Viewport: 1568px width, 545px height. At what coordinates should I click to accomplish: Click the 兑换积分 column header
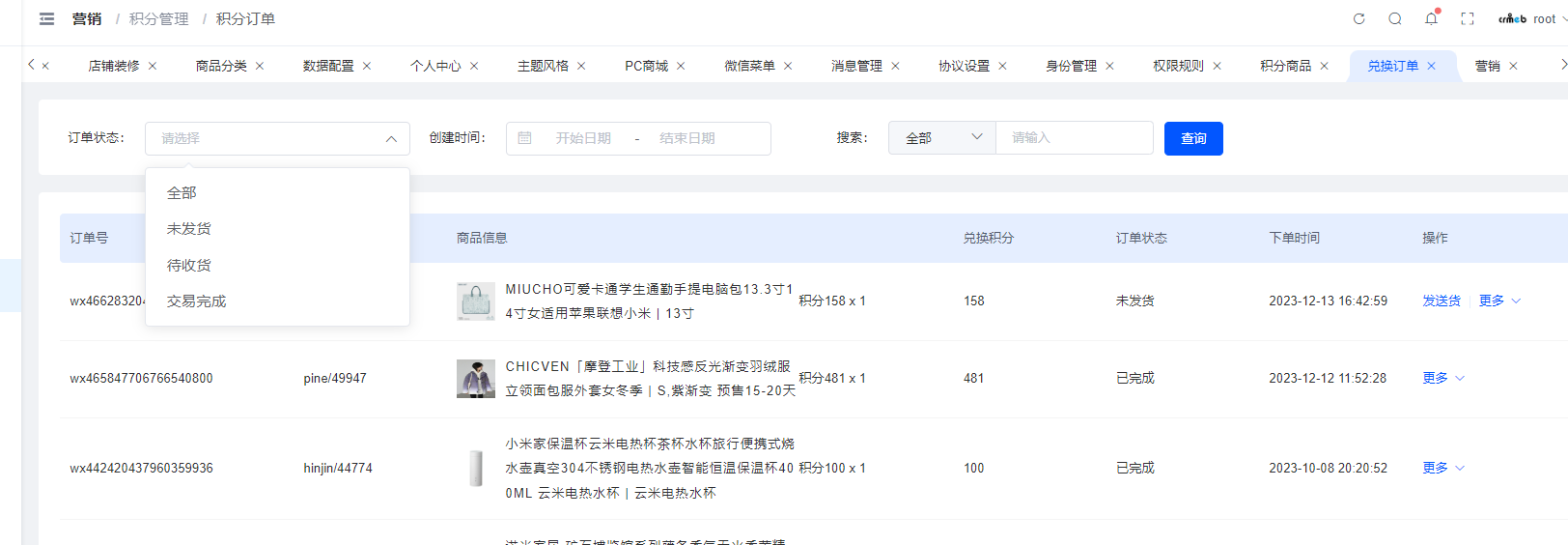(x=989, y=238)
